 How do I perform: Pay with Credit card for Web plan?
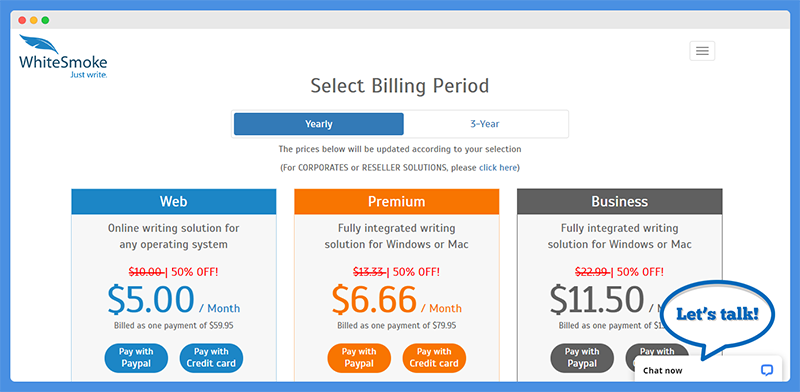[211, 358]
